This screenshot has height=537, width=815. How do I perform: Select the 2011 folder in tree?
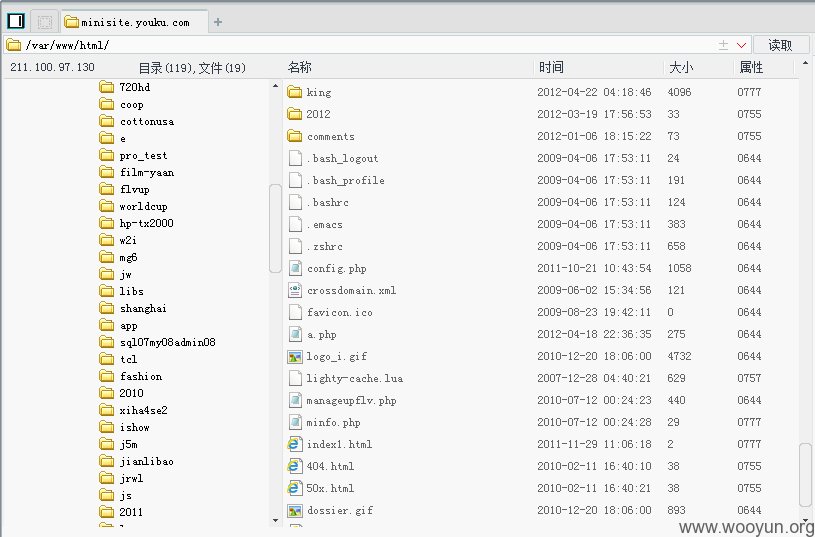pyautogui.click(x=121, y=512)
